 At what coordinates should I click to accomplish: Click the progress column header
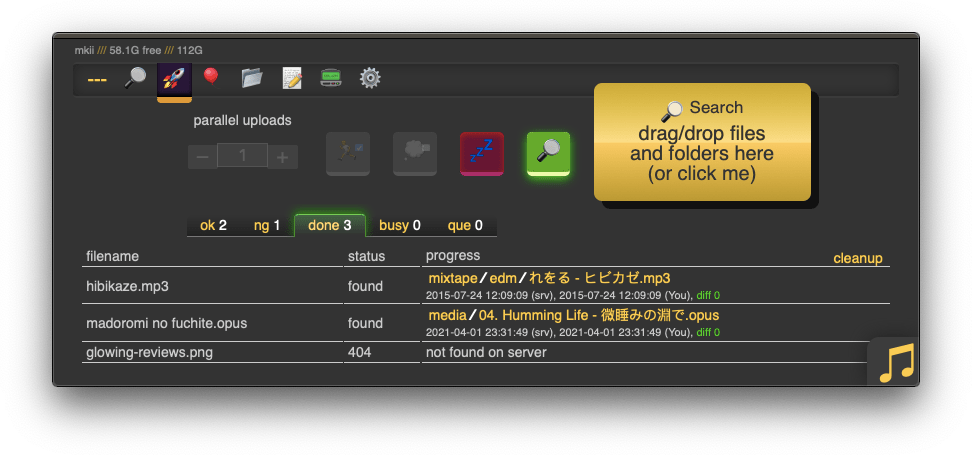[x=453, y=255]
